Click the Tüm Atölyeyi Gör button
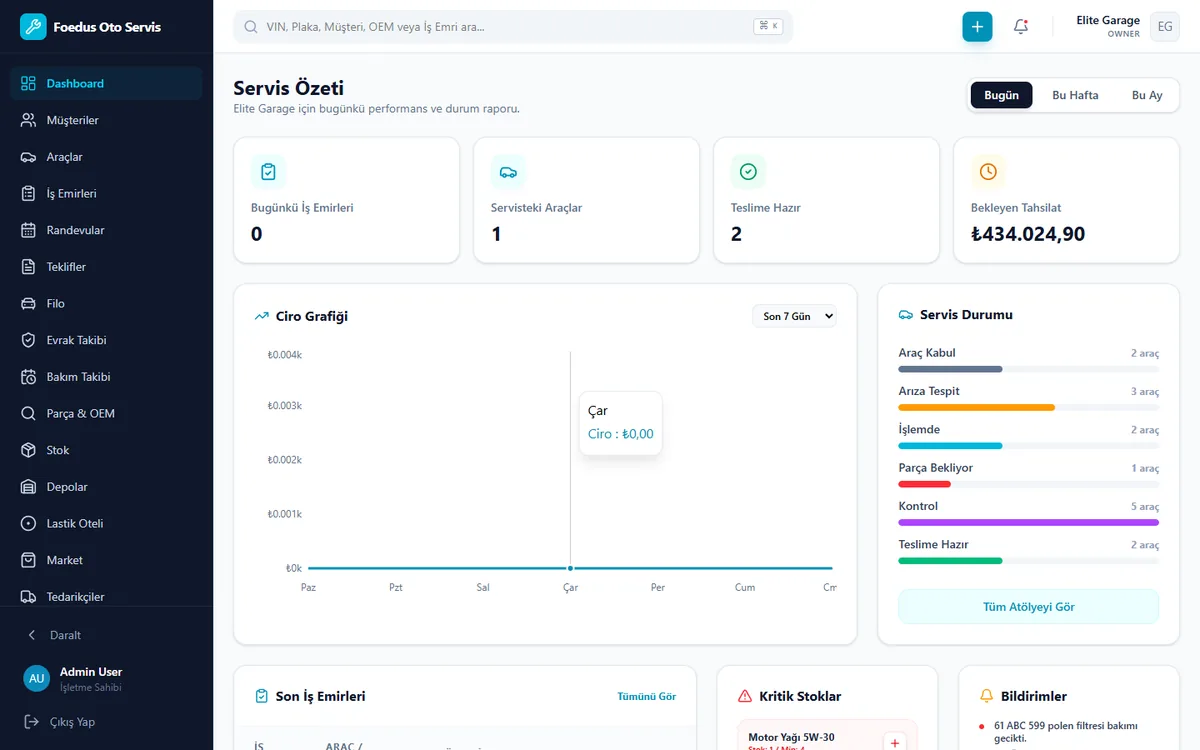 1028,607
